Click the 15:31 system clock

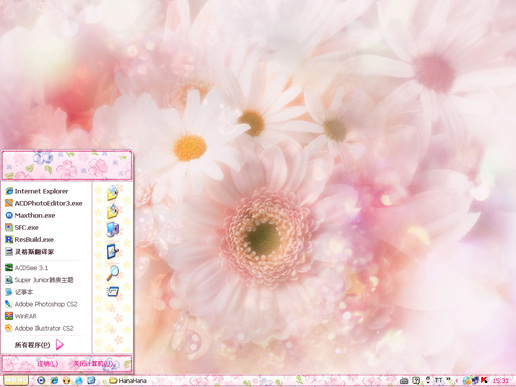500,380
